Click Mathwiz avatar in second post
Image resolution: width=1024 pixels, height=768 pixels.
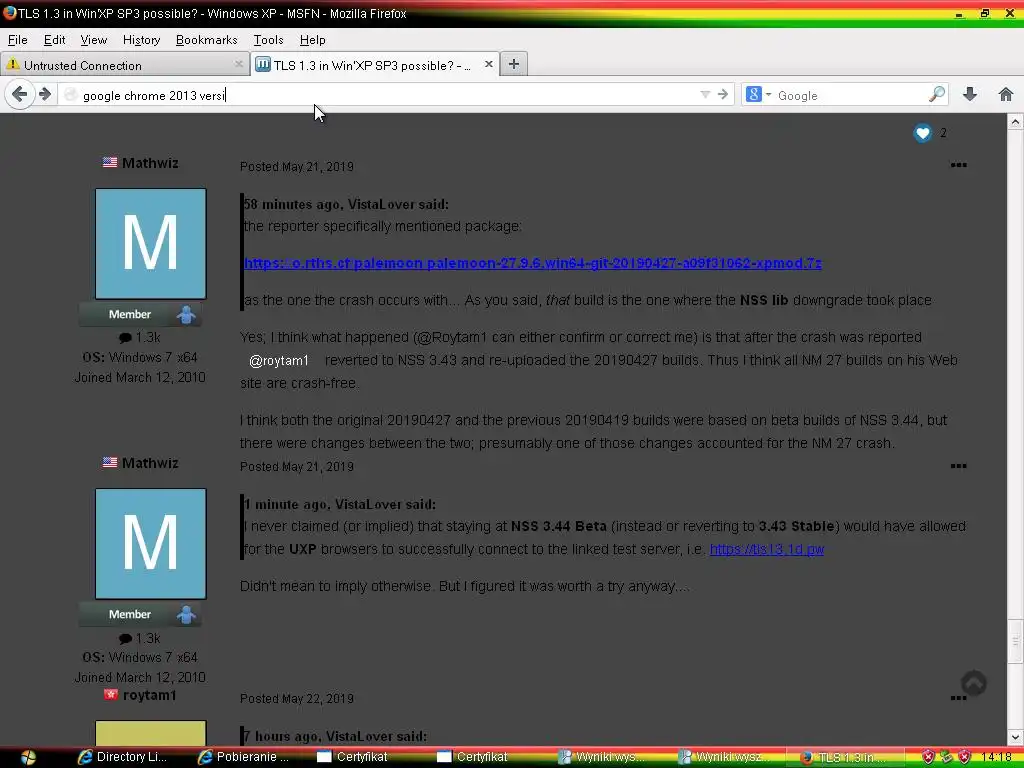pos(151,543)
